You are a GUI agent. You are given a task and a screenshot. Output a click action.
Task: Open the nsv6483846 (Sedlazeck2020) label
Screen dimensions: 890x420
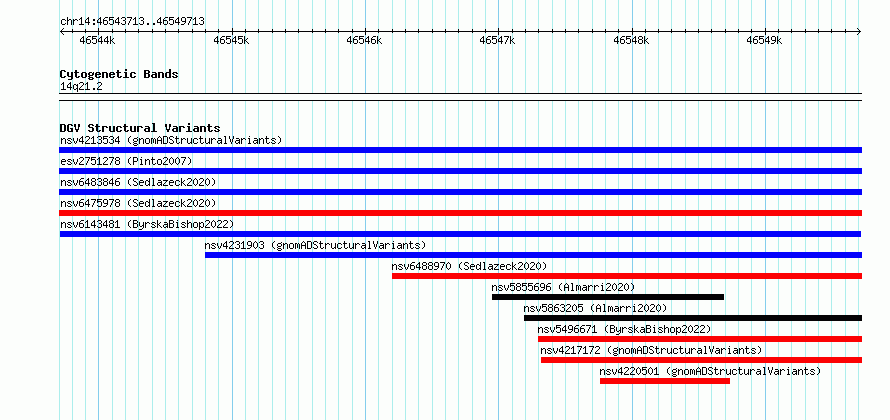coord(138,182)
